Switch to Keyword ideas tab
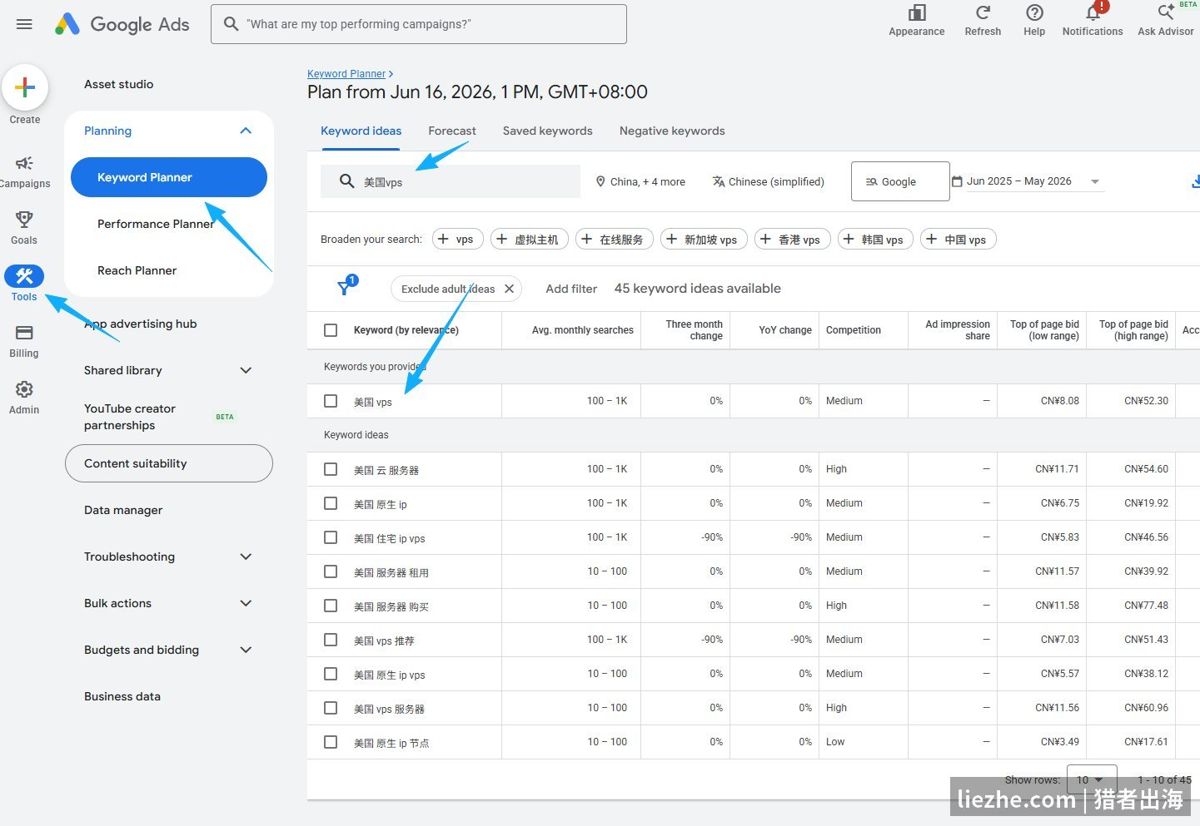The height and width of the screenshot is (826, 1200). tap(361, 131)
